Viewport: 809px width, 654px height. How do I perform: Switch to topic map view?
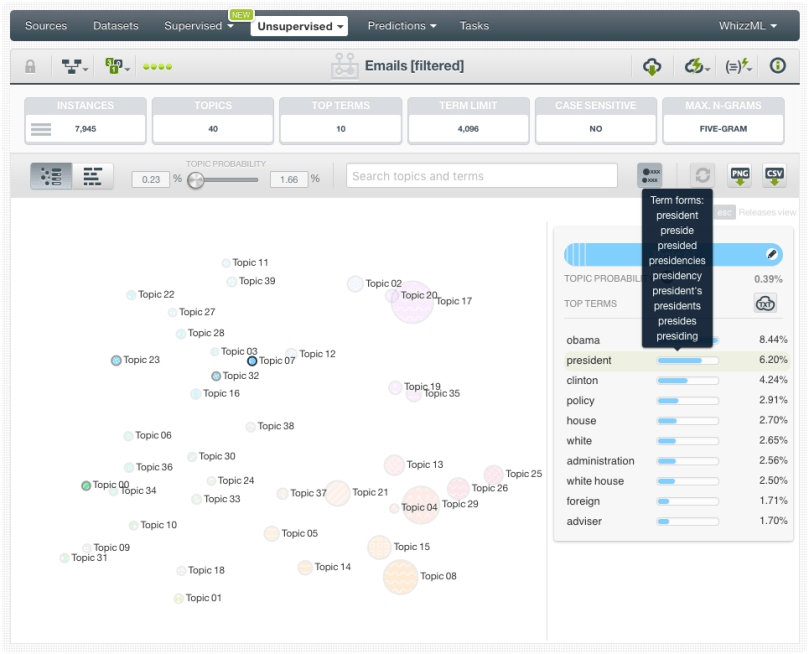coord(51,176)
